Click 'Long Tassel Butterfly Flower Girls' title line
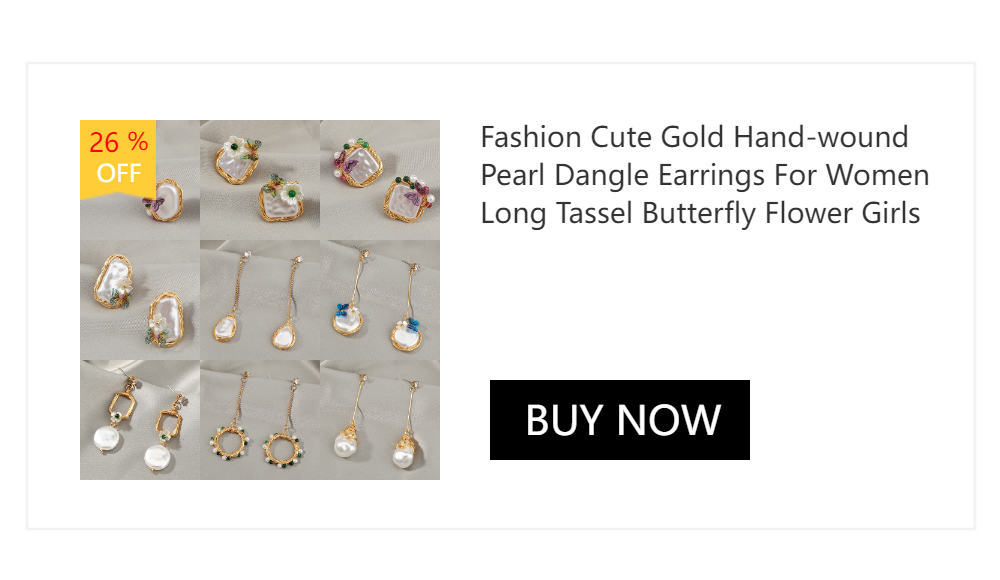 tap(700, 213)
